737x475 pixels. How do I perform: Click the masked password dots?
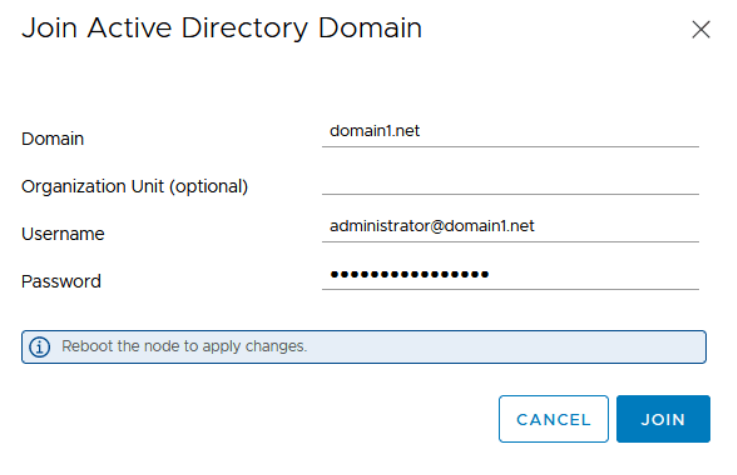[x=409, y=275]
